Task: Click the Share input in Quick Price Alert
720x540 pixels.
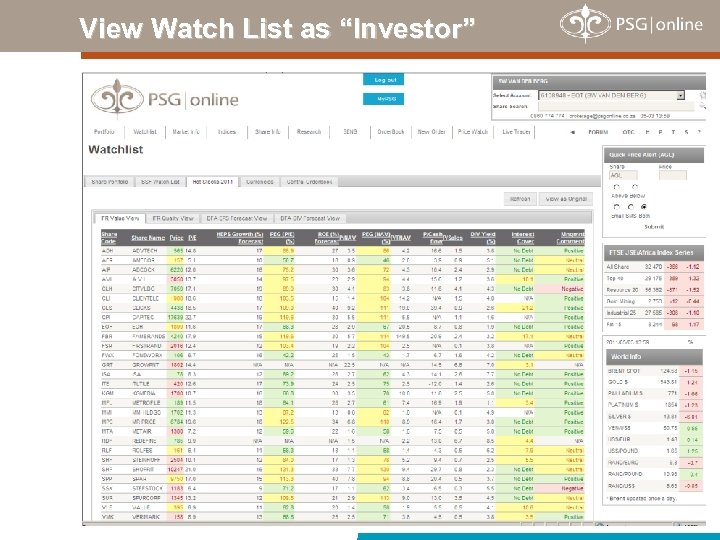Action: pos(624,175)
